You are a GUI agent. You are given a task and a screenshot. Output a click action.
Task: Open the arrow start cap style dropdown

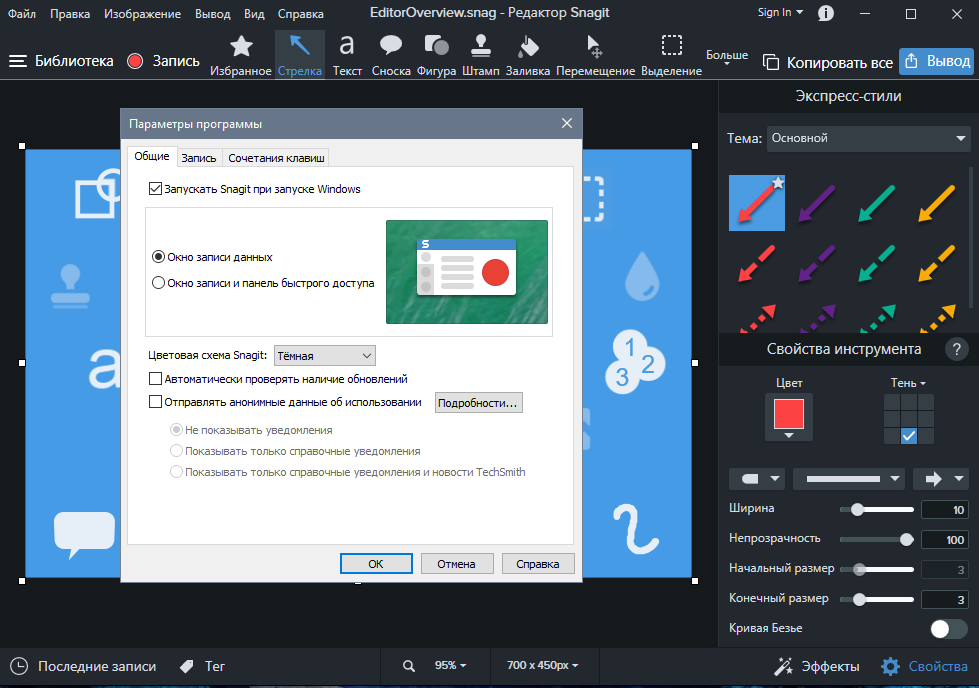point(759,479)
